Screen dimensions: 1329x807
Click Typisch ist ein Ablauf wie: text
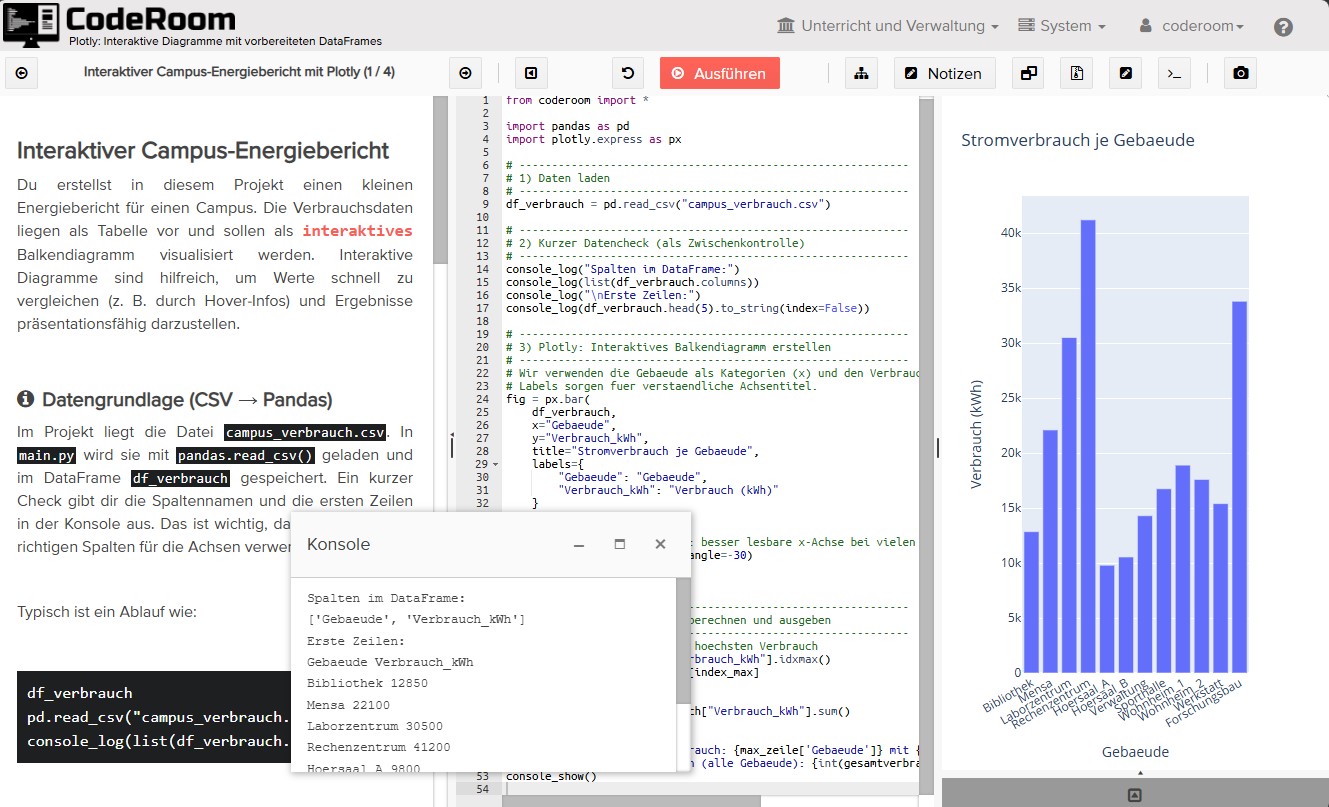pyautogui.click(x=107, y=612)
